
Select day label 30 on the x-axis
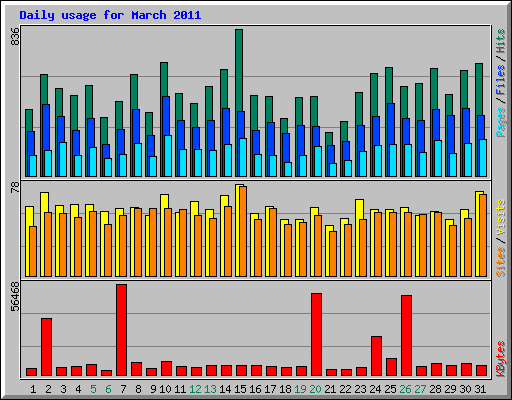tap(465, 389)
